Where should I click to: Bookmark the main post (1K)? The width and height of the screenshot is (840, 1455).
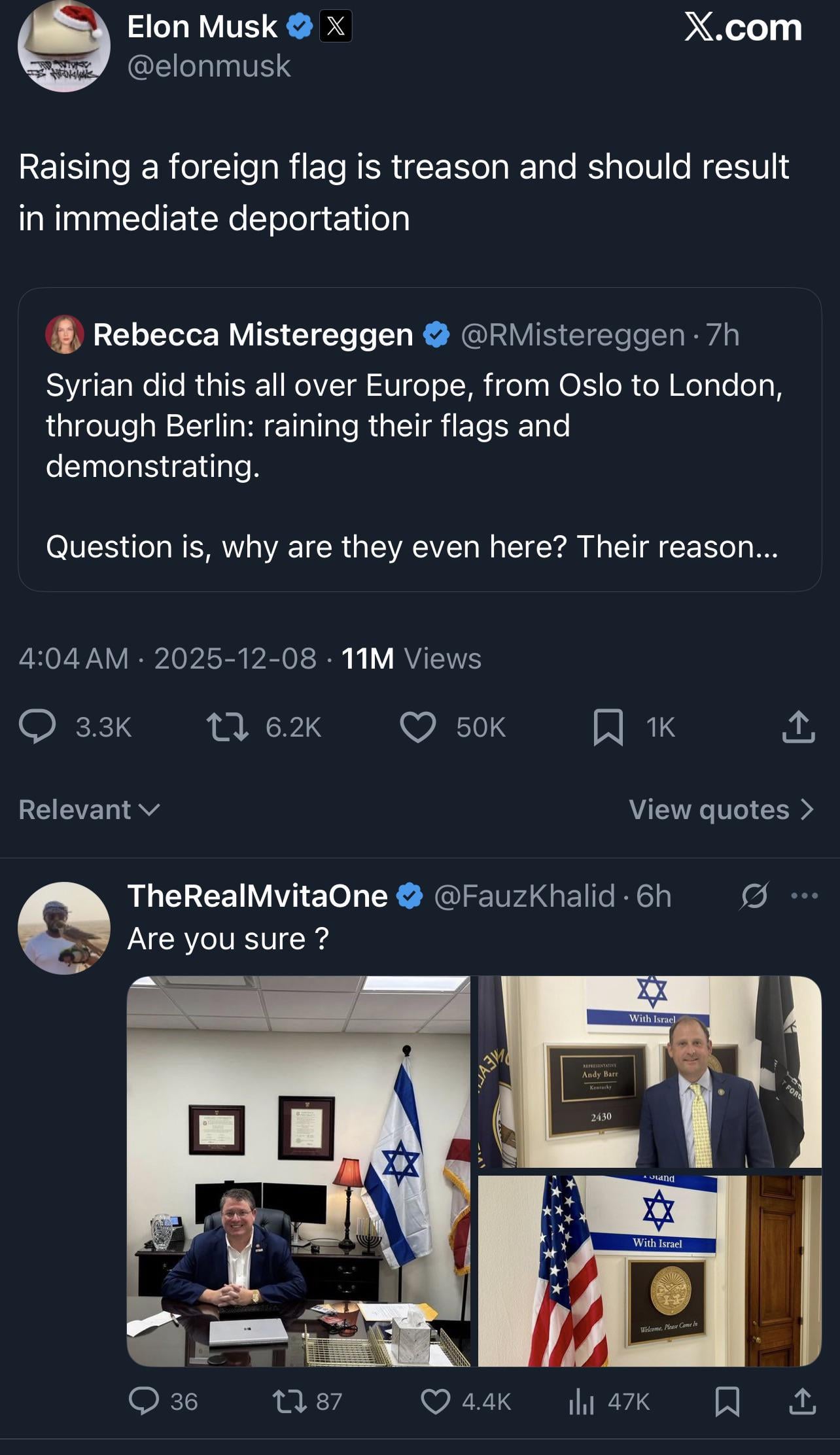point(608,727)
